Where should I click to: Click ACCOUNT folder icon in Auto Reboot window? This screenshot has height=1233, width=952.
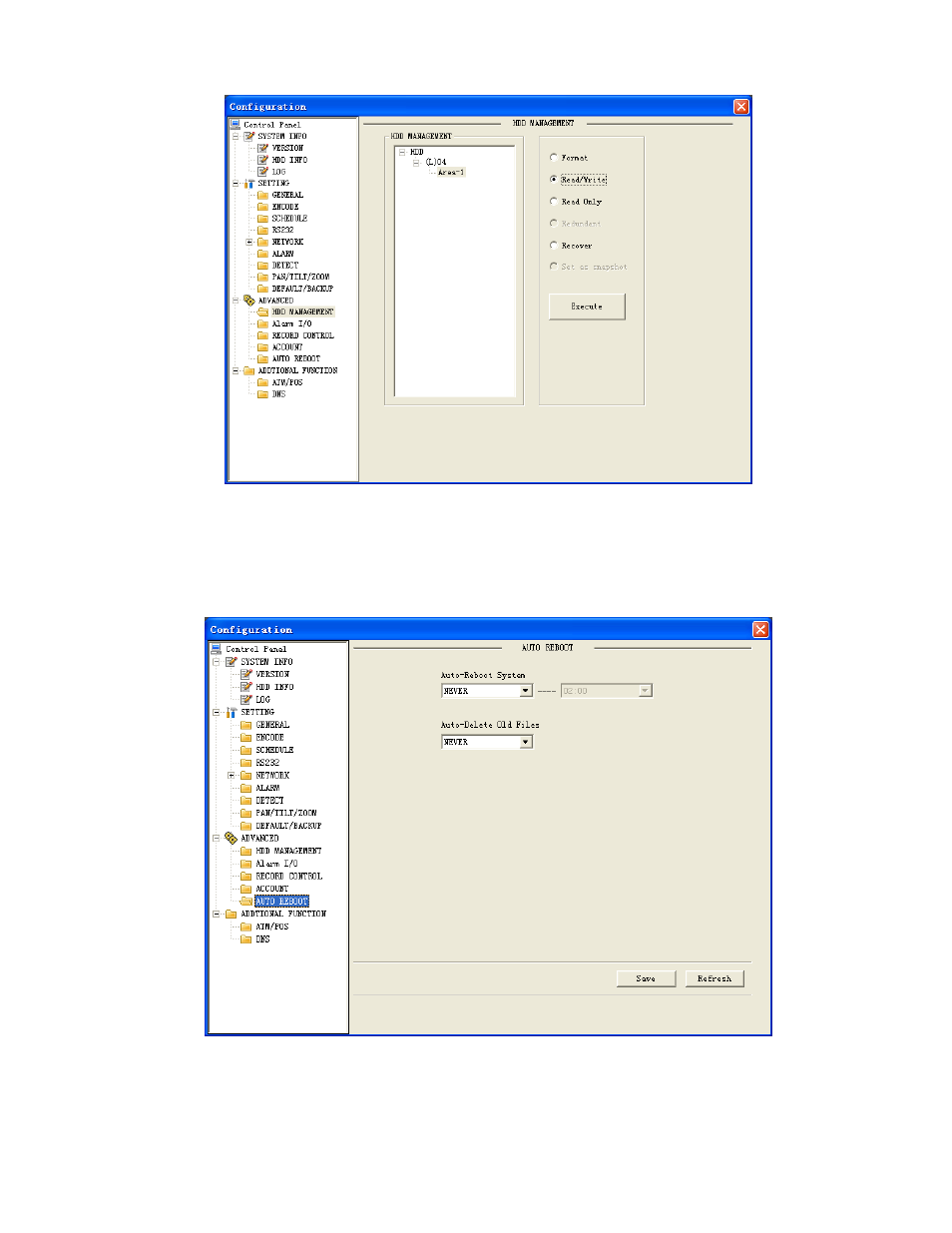click(x=246, y=889)
